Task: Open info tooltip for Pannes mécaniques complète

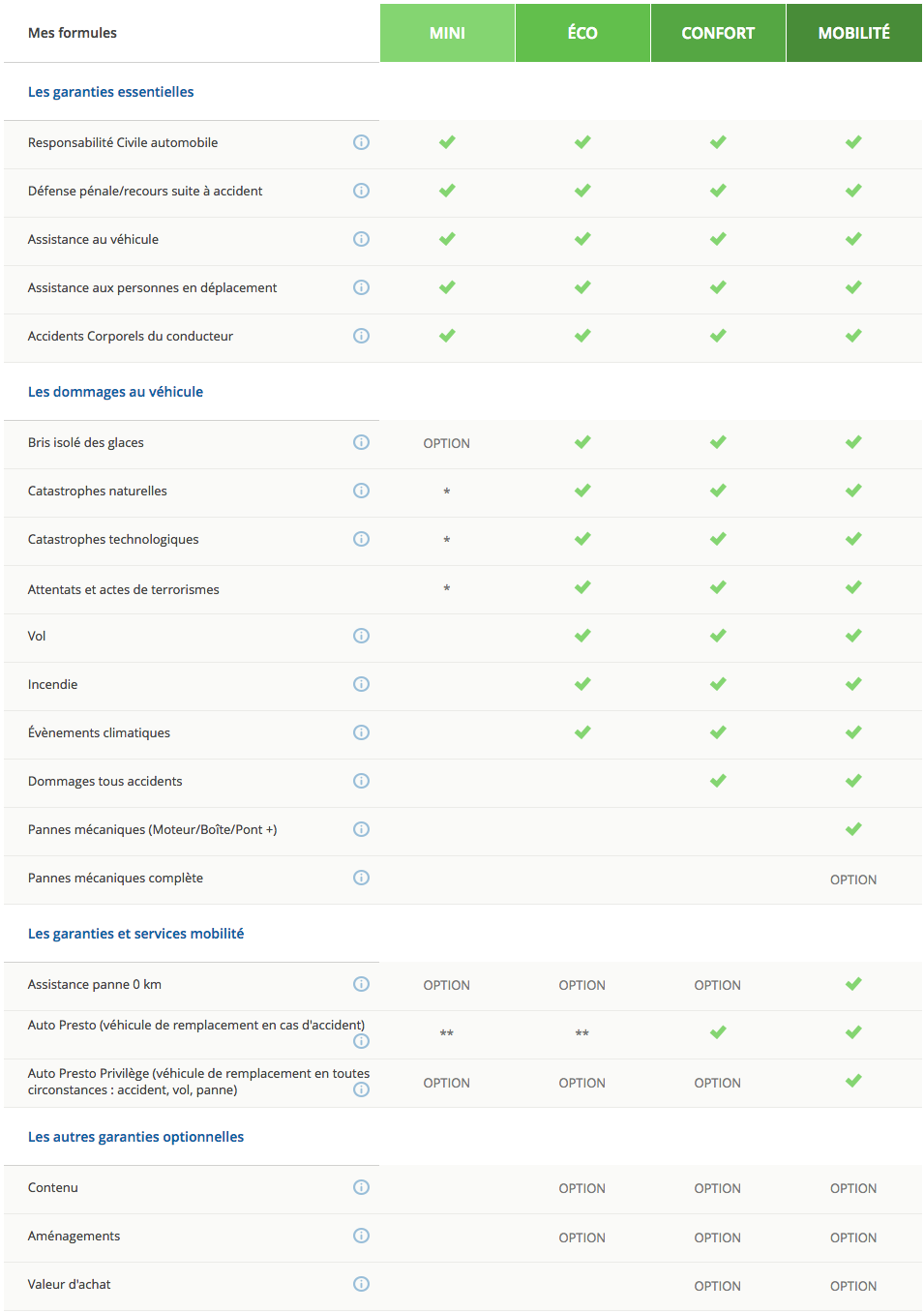Action: point(361,878)
